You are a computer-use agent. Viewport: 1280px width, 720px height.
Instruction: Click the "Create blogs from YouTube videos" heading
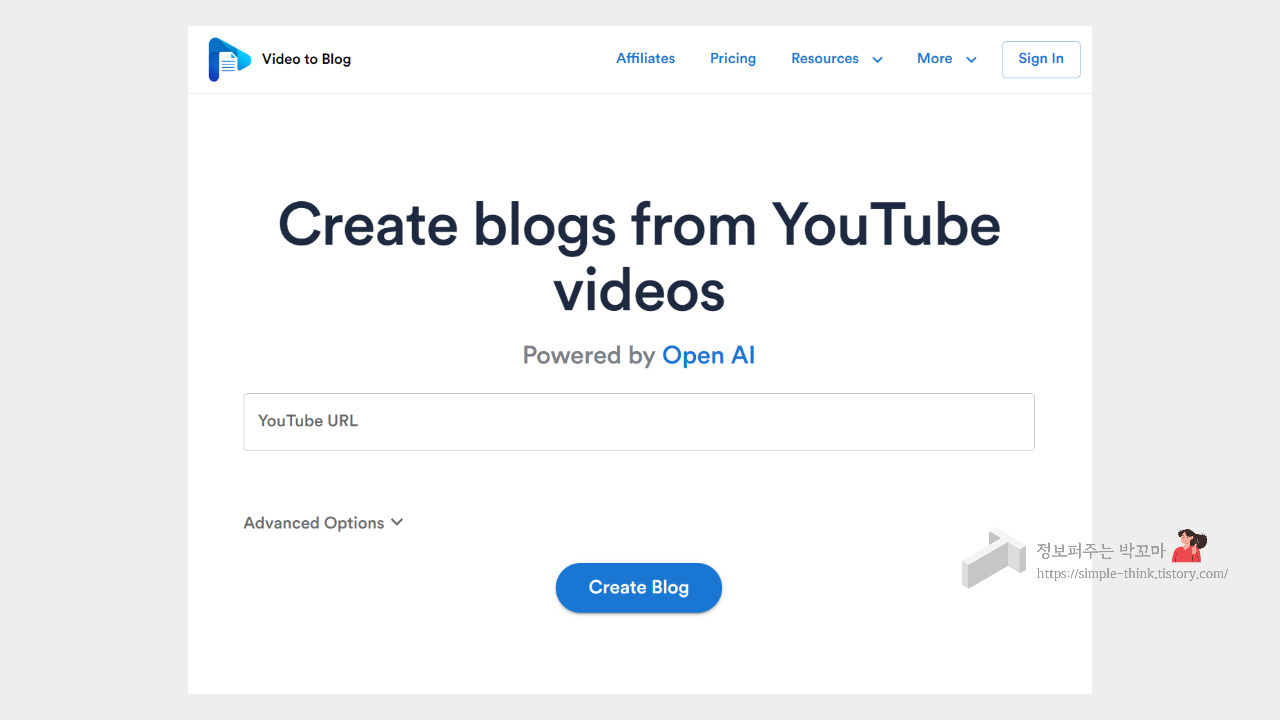point(639,257)
